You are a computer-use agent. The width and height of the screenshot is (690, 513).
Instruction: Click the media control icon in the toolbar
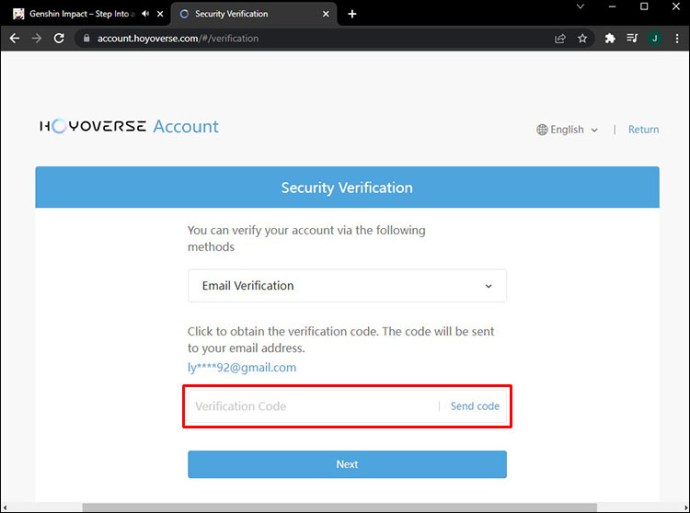632,38
